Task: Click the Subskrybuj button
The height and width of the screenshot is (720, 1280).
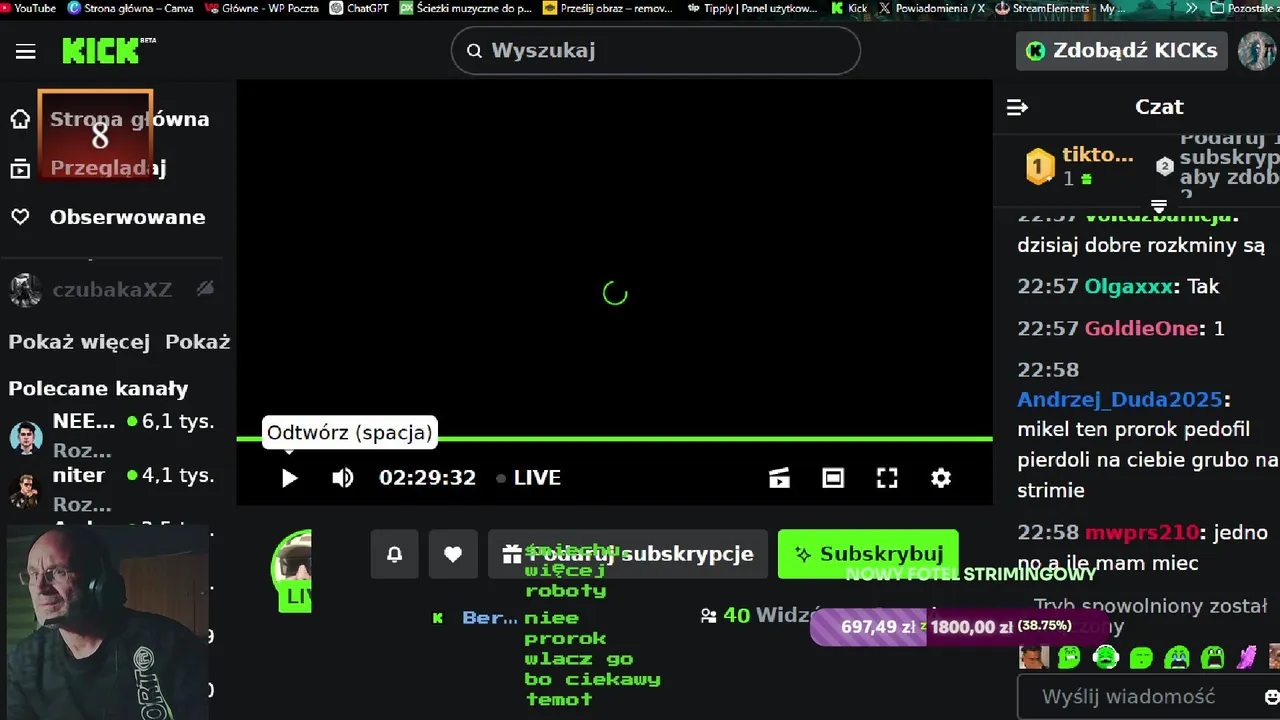Action: tap(868, 554)
